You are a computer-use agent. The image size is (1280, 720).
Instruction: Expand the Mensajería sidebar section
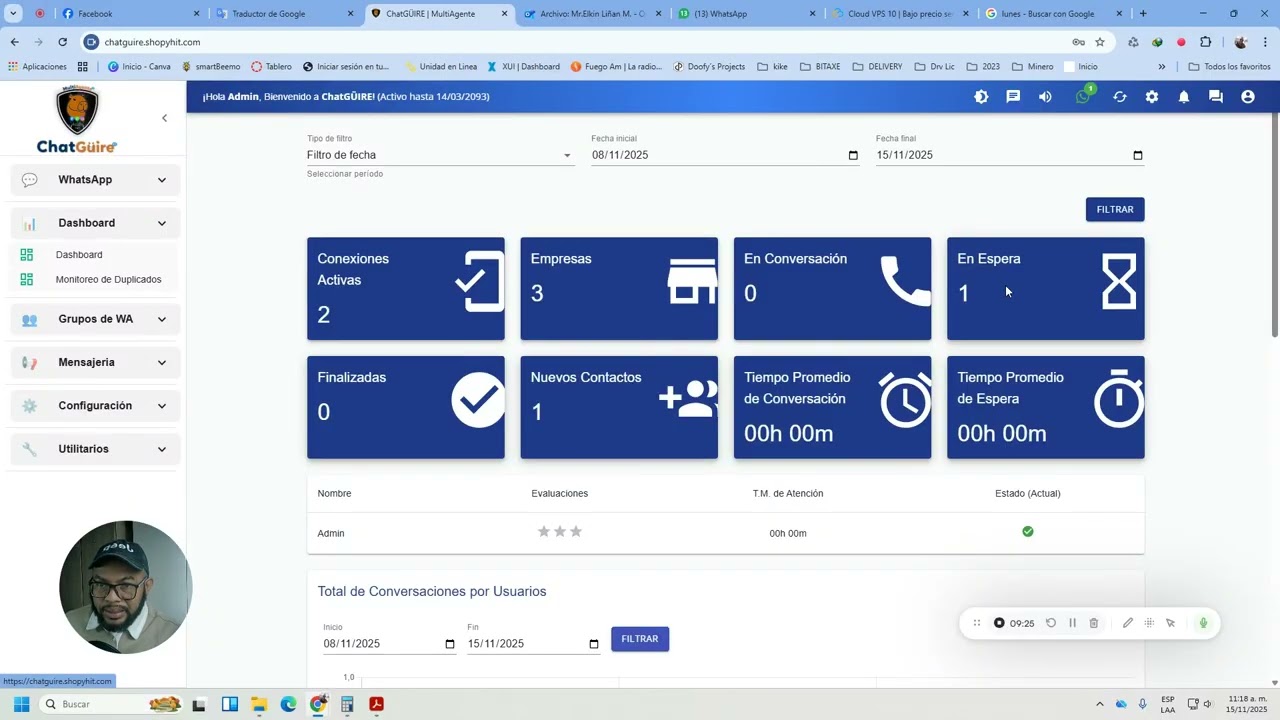pos(96,362)
